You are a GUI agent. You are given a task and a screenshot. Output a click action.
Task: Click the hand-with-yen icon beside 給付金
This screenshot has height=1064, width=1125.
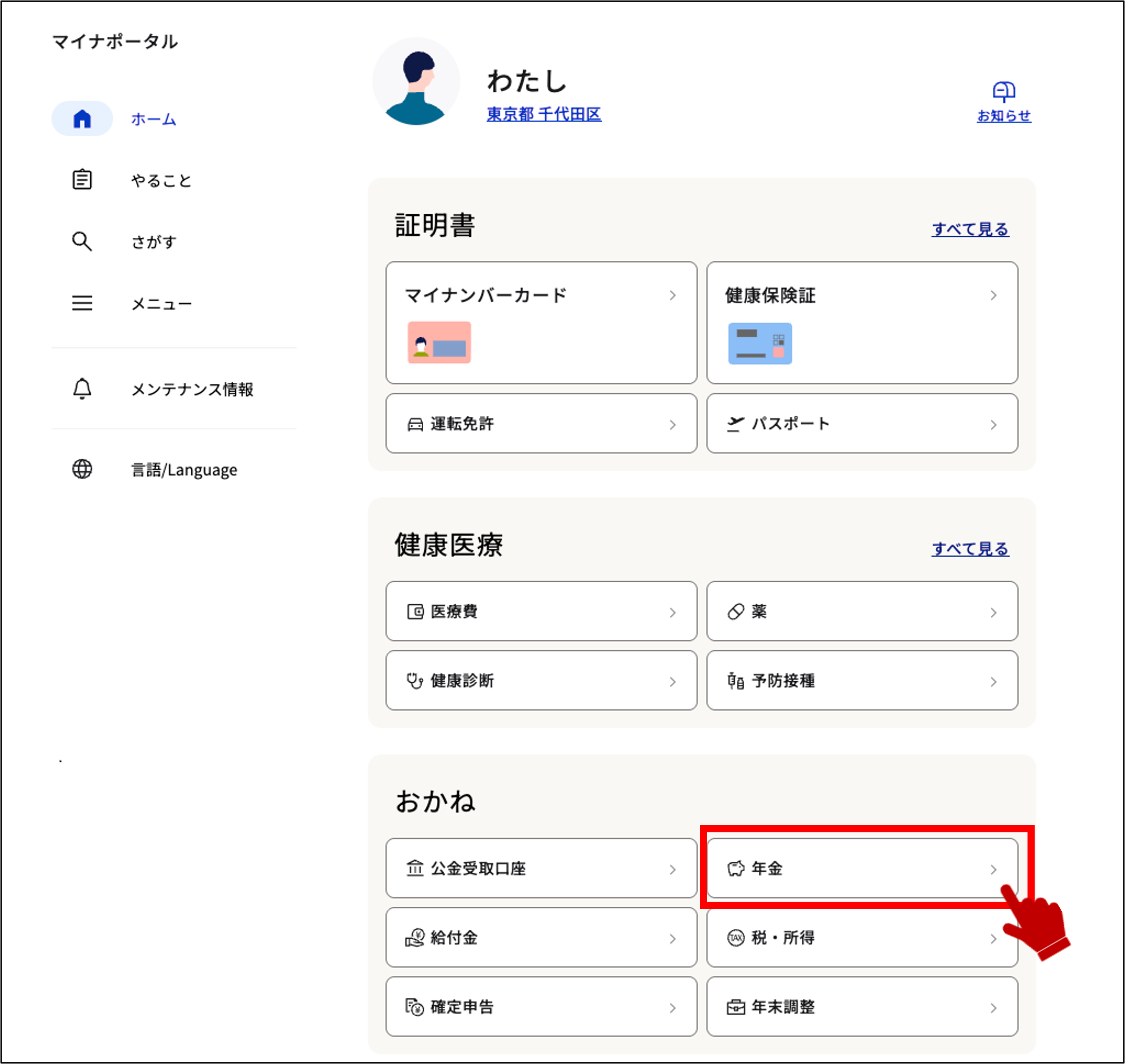click(x=414, y=937)
